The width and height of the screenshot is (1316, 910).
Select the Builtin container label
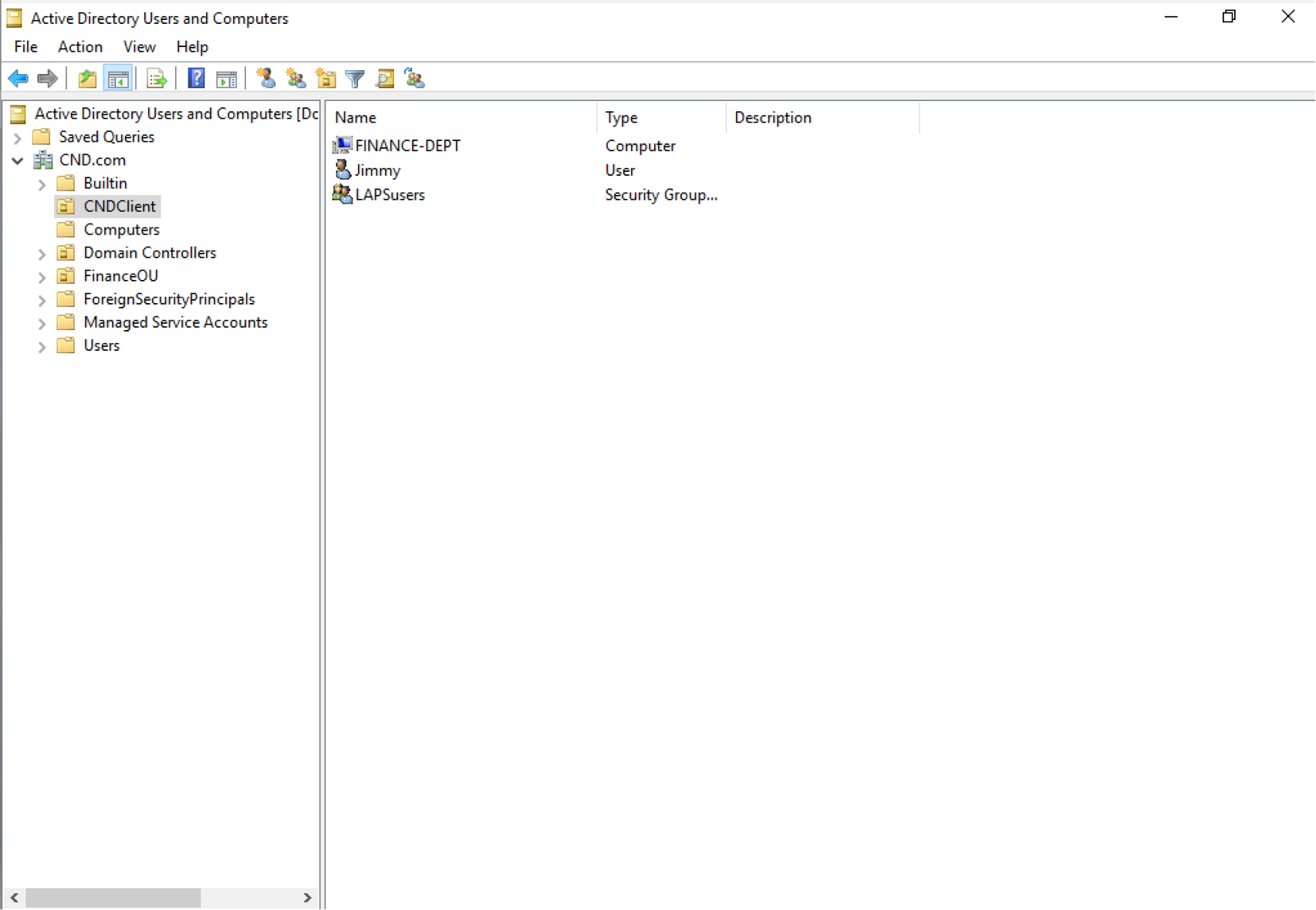pos(105,184)
